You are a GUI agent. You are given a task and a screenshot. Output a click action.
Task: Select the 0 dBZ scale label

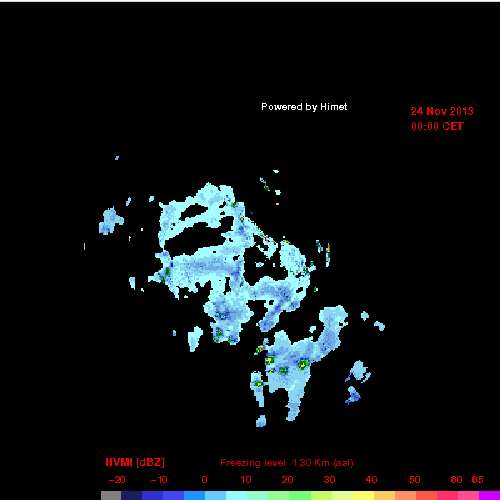204,480
